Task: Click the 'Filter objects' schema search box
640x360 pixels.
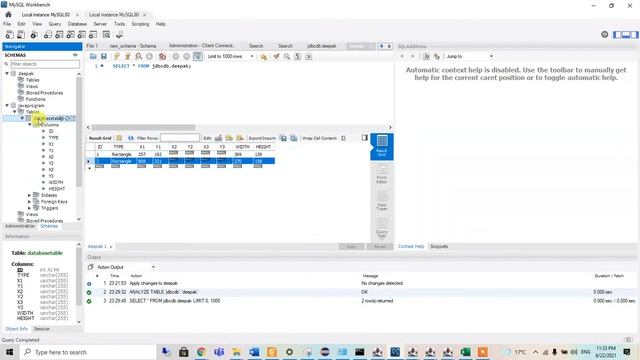Action: [44, 64]
